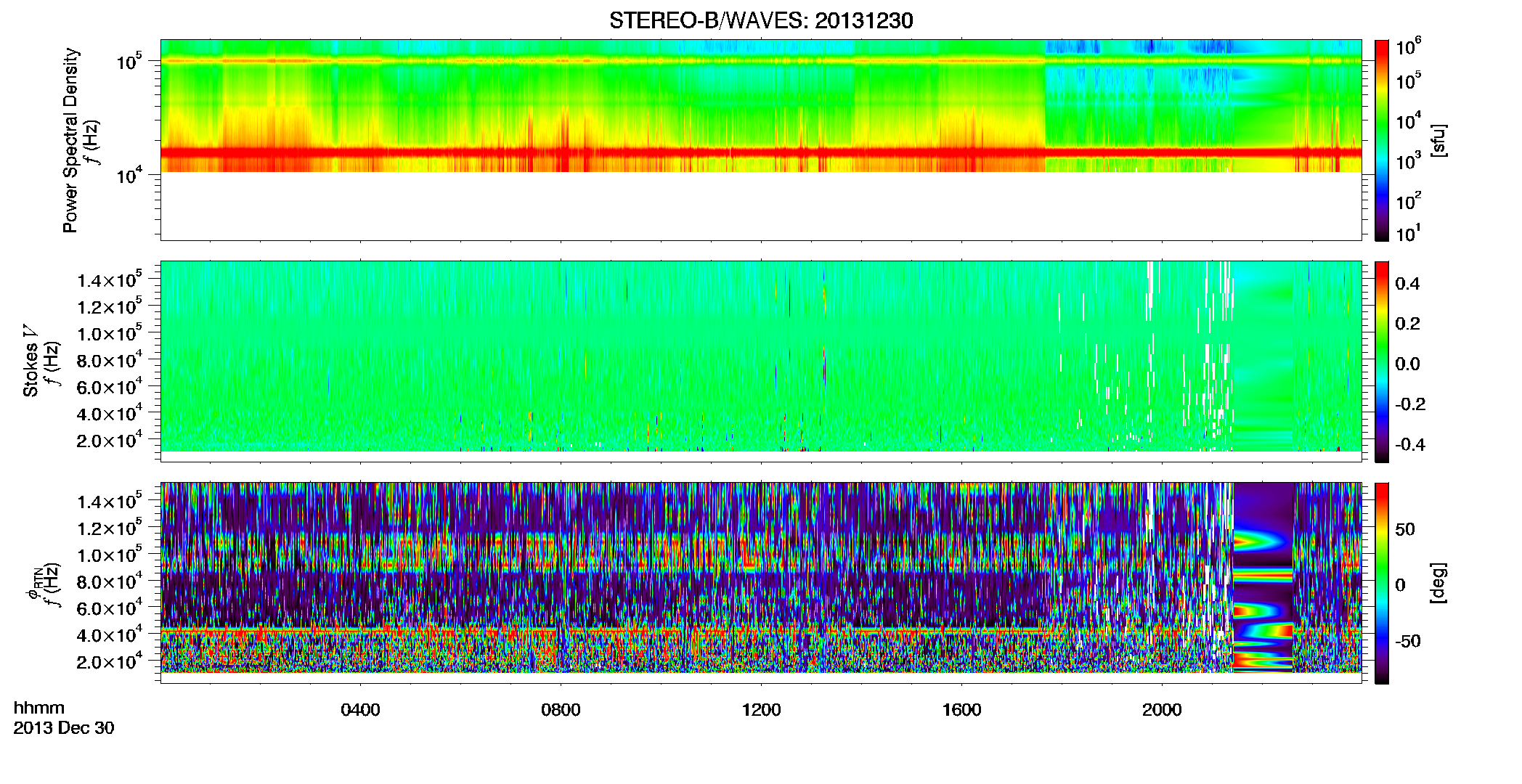Select the Power Spectral Density axis label
Image resolution: width=1522 pixels, height=784 pixels.
(x=70, y=140)
